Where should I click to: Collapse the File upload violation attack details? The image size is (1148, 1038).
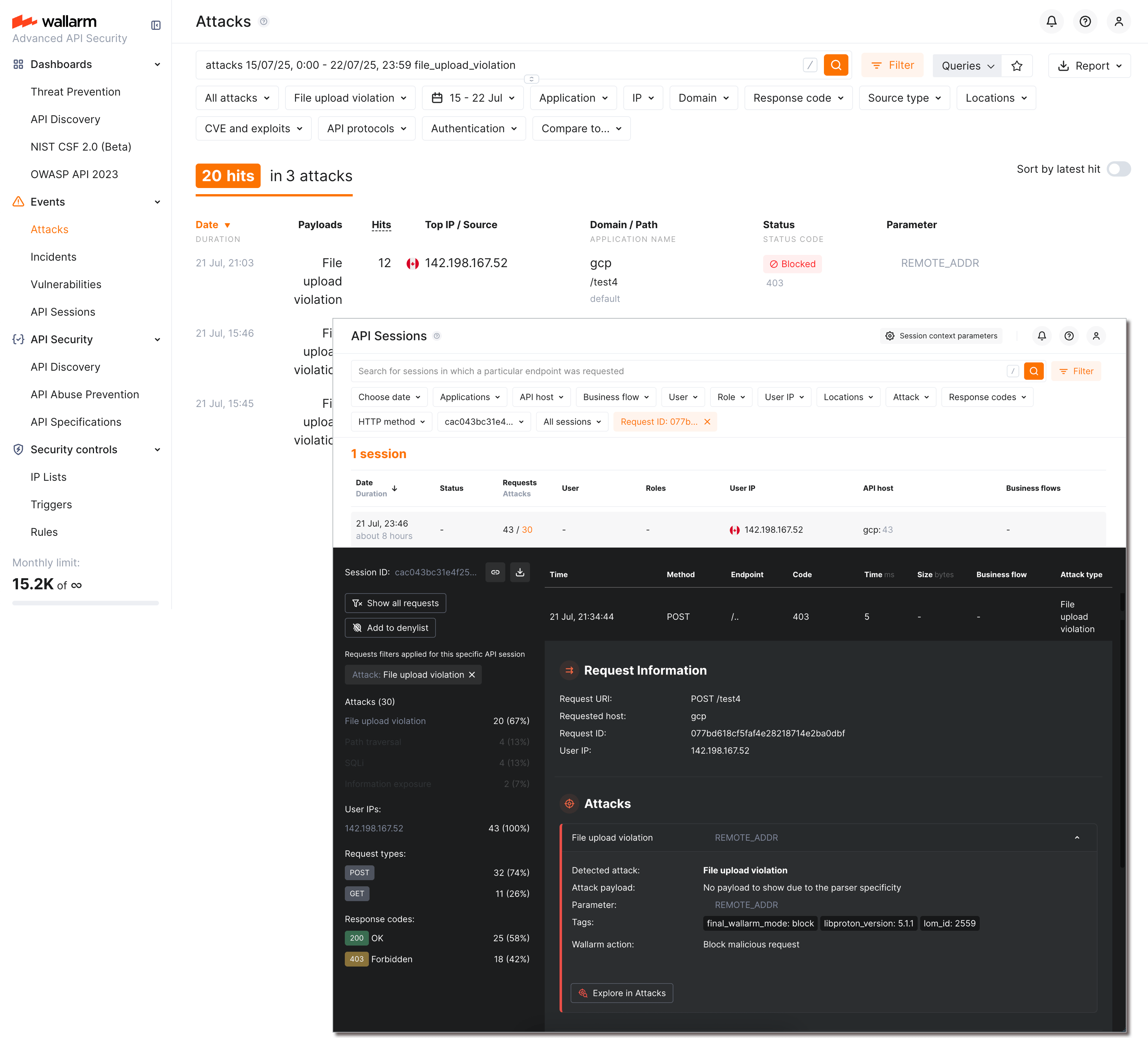point(1077,838)
